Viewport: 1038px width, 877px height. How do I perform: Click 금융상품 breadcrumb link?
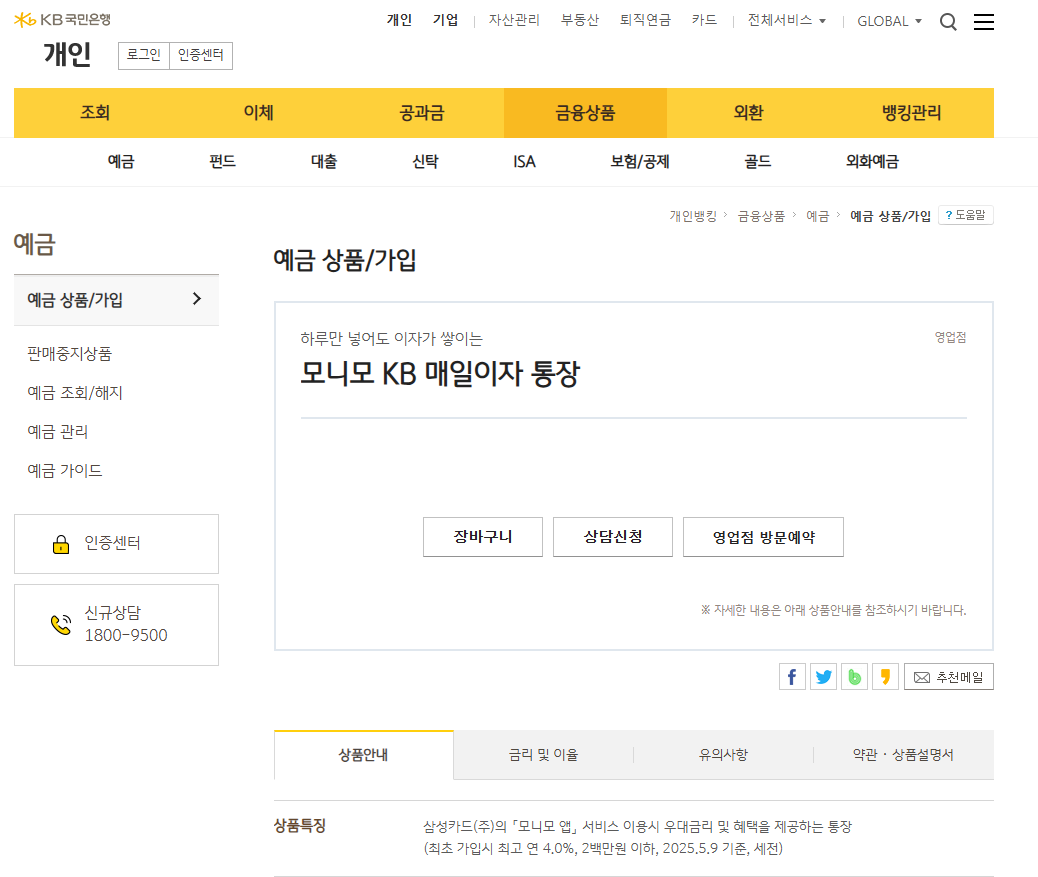(x=761, y=216)
